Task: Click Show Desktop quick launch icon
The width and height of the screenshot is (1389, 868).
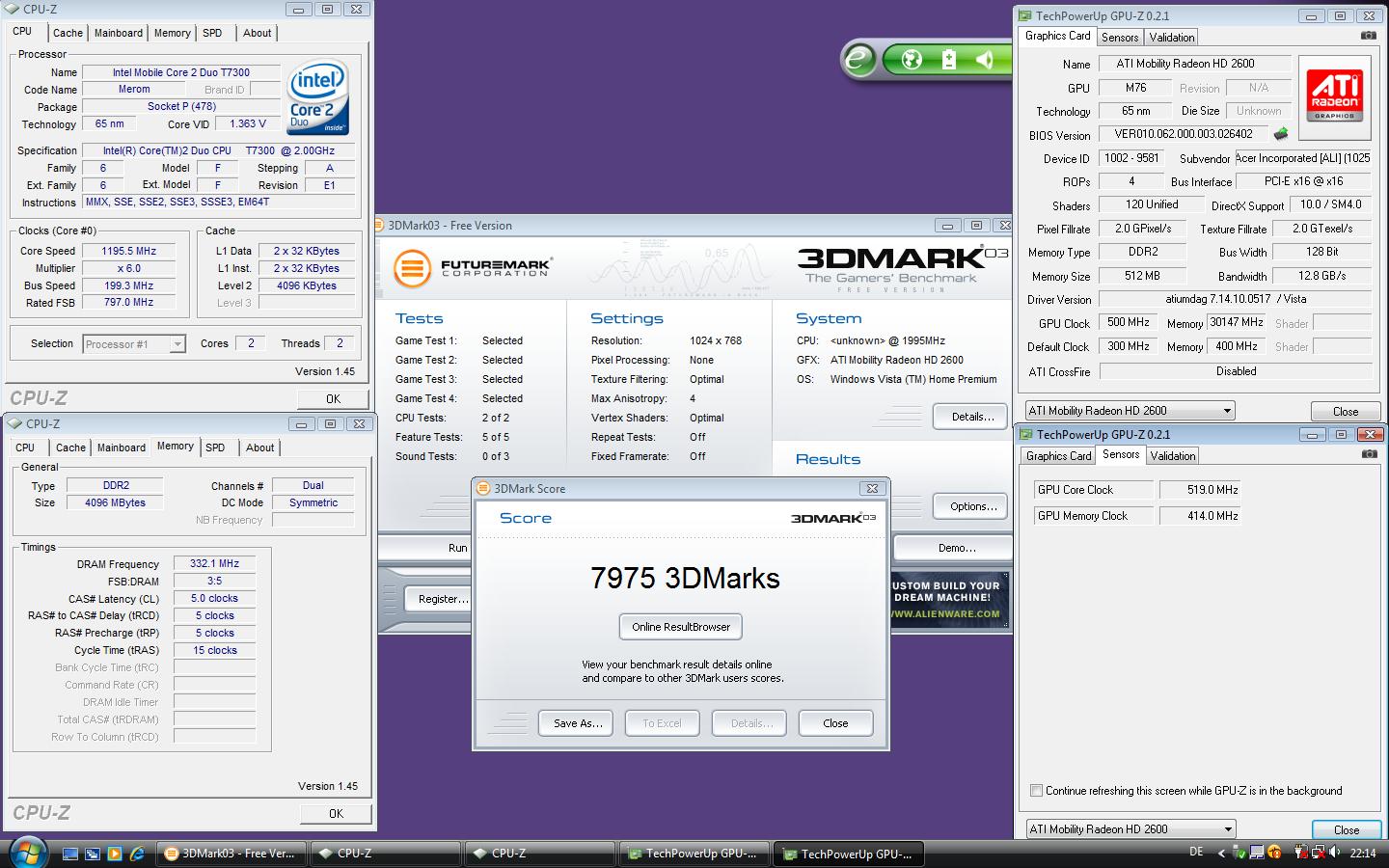Action: [70, 854]
